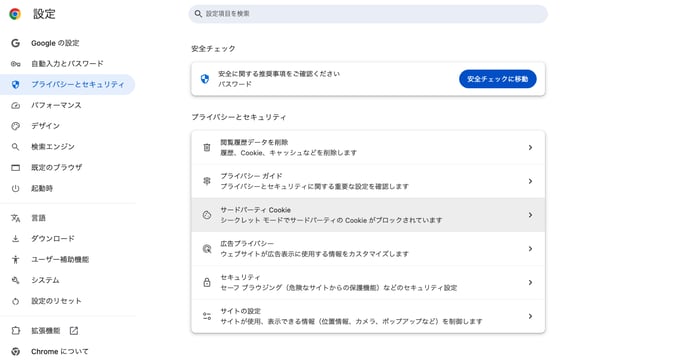The height and width of the screenshot is (364, 688).
Task: Open サードパーティ Cookie via its chevron arrow
Action: click(530, 215)
